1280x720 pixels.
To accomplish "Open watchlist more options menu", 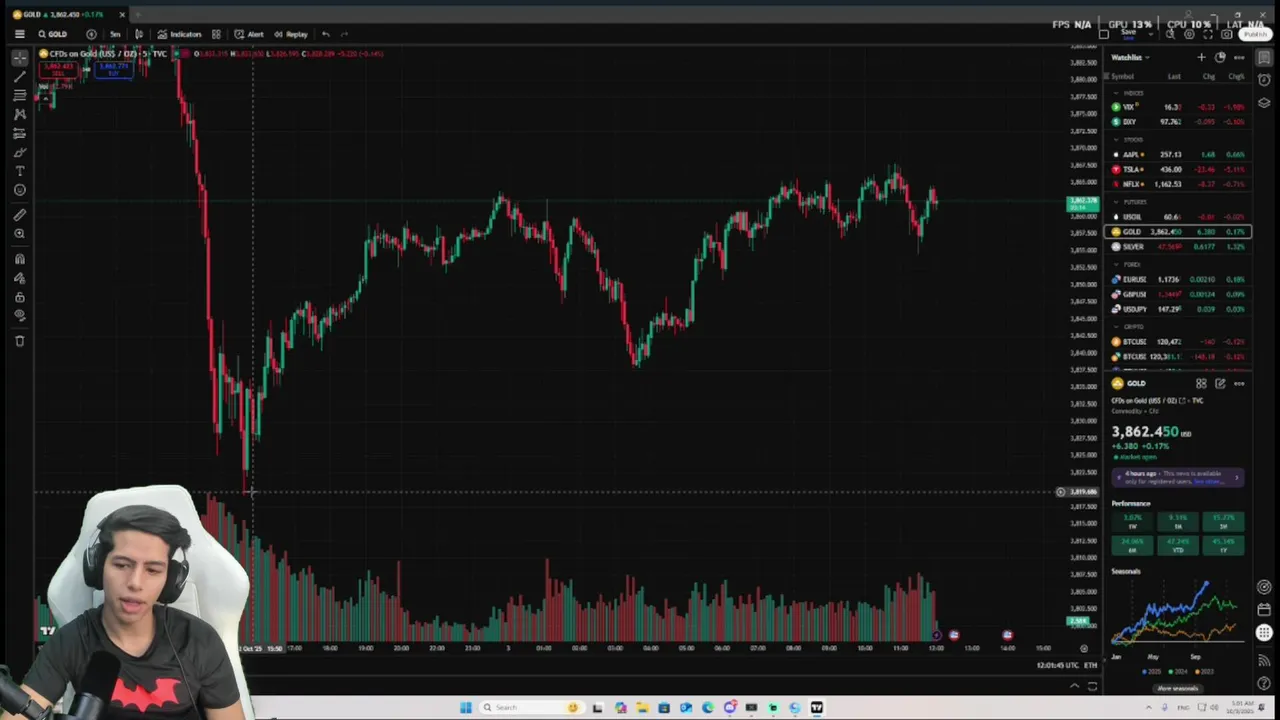I will click(1239, 57).
